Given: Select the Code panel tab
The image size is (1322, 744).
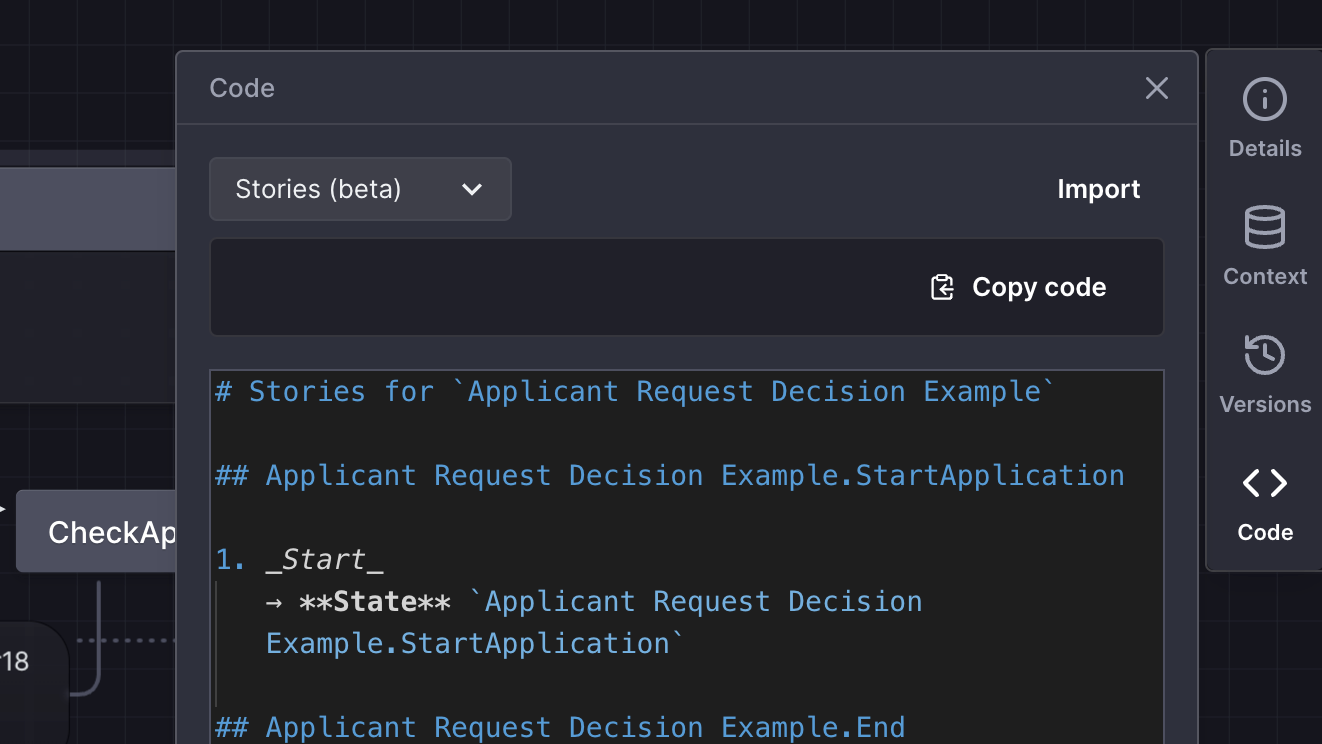Looking at the screenshot, I should [1265, 504].
